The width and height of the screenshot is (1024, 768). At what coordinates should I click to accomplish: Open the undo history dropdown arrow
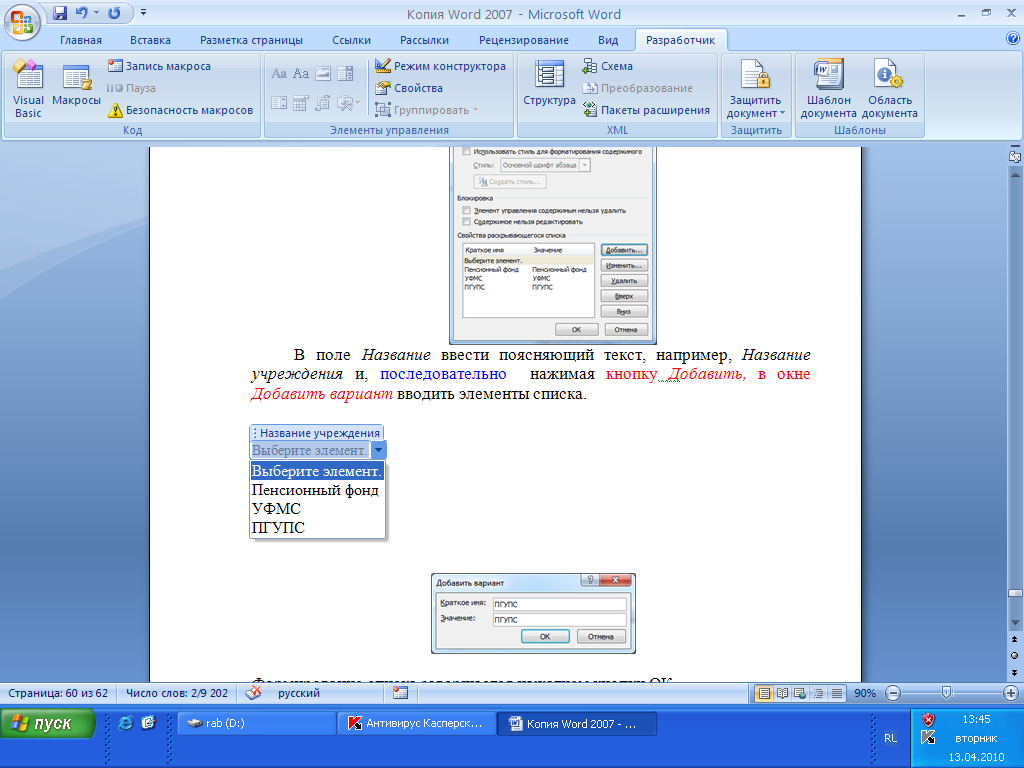(96, 13)
